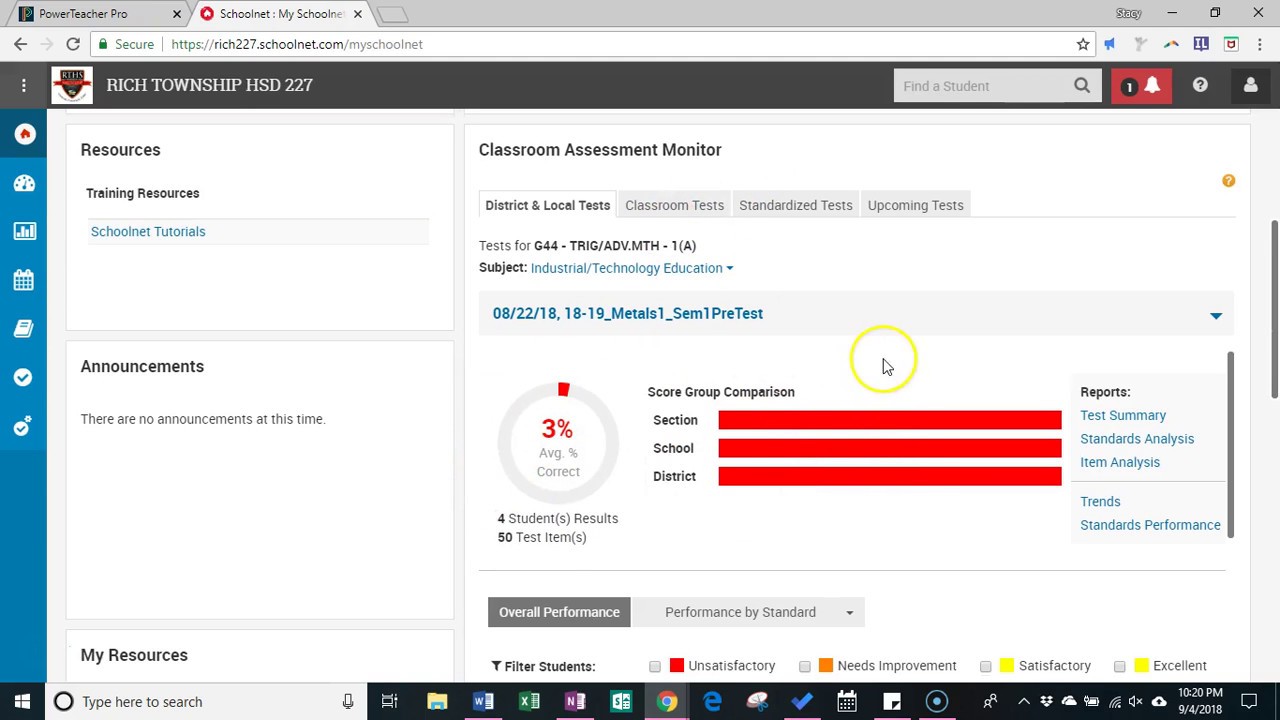The height and width of the screenshot is (720, 1280).
Task: Open the Industrial/Technology Education subject dropdown
Action: point(632,268)
